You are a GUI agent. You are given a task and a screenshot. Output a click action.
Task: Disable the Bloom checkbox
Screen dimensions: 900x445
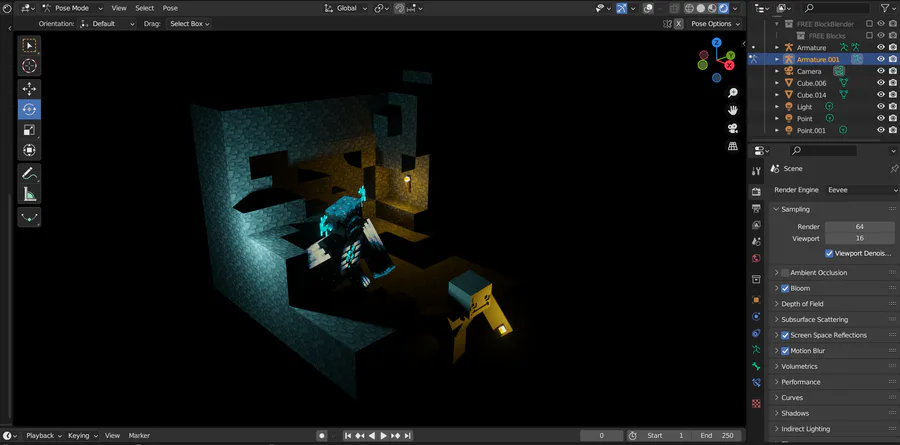(x=785, y=288)
